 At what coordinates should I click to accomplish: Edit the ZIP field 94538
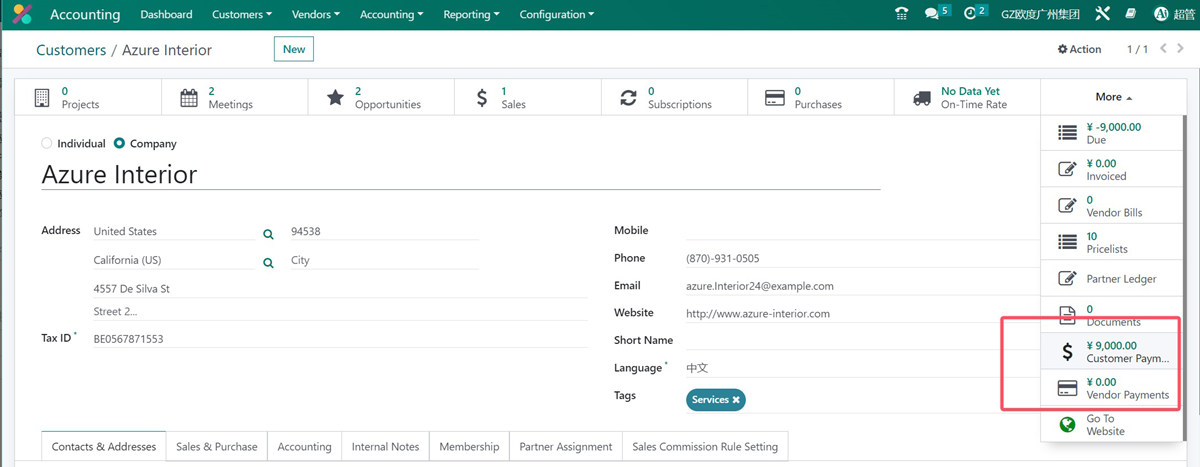click(385, 231)
